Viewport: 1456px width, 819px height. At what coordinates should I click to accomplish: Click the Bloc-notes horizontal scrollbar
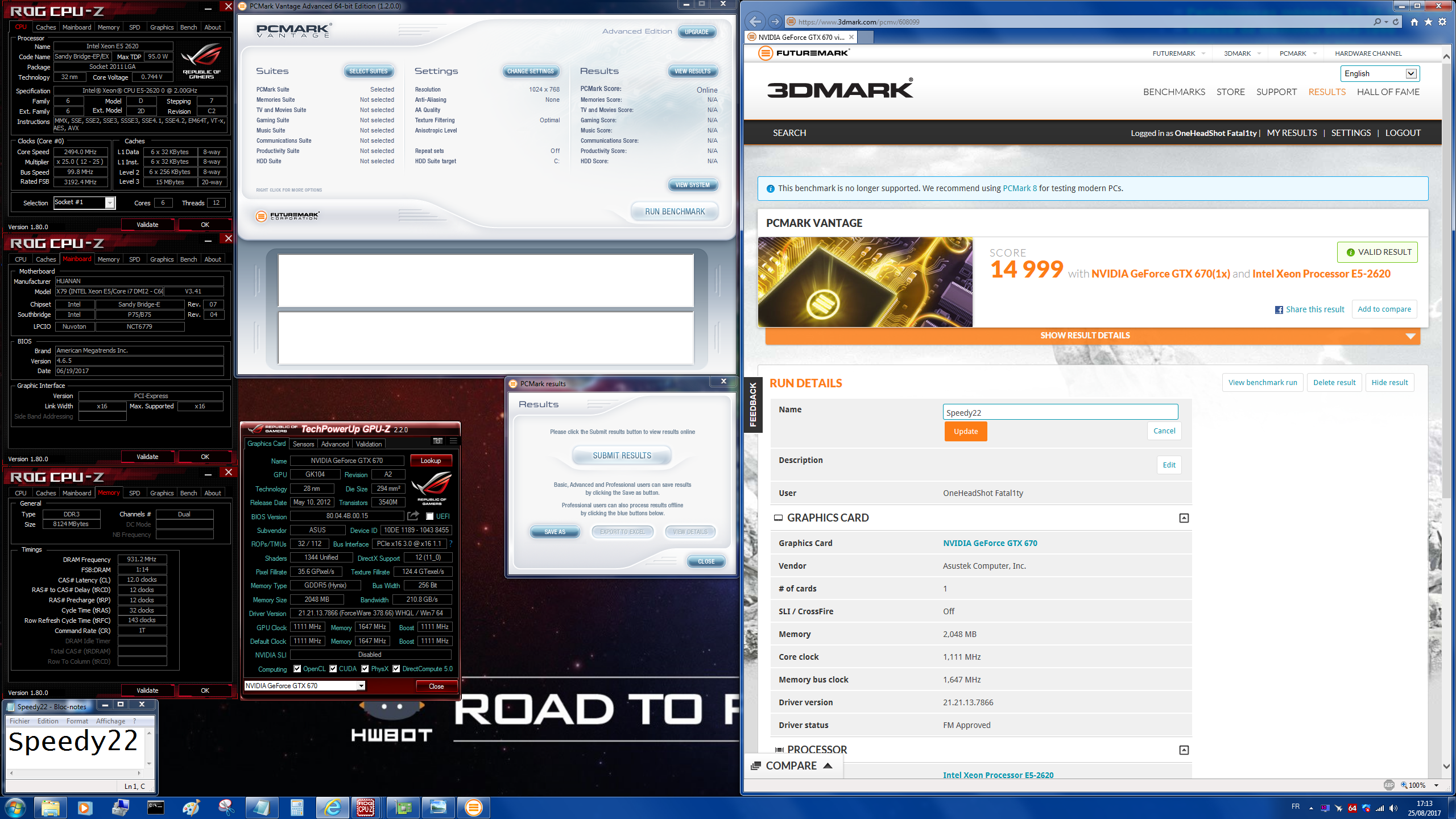[x=75, y=773]
